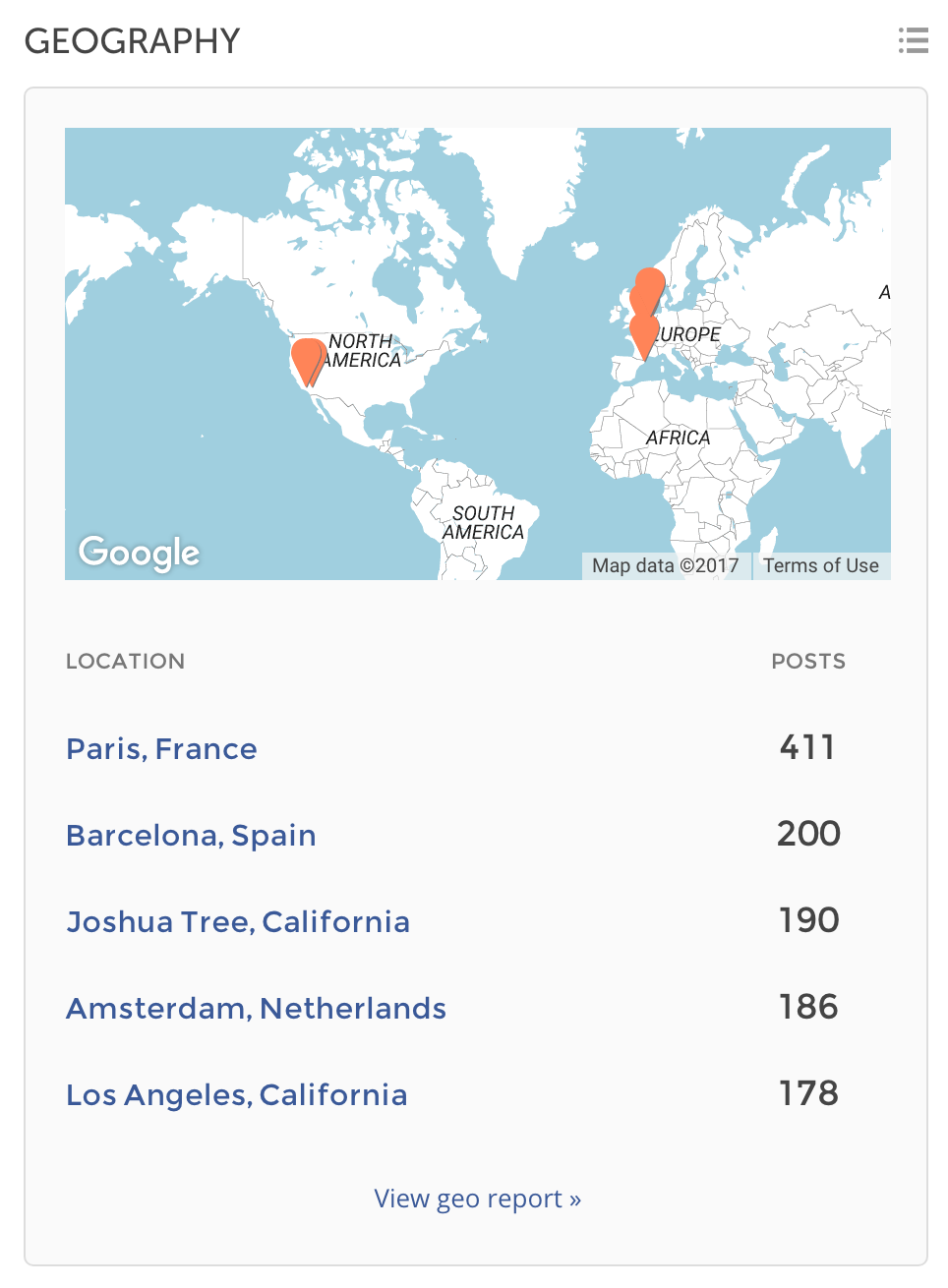
Task: Open Los Angeles, California link
Action: (236, 1095)
